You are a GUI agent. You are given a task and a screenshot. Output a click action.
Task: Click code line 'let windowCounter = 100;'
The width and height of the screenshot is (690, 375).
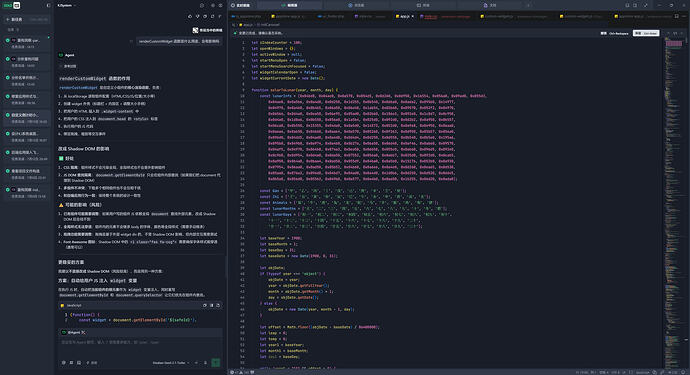click(x=276, y=43)
